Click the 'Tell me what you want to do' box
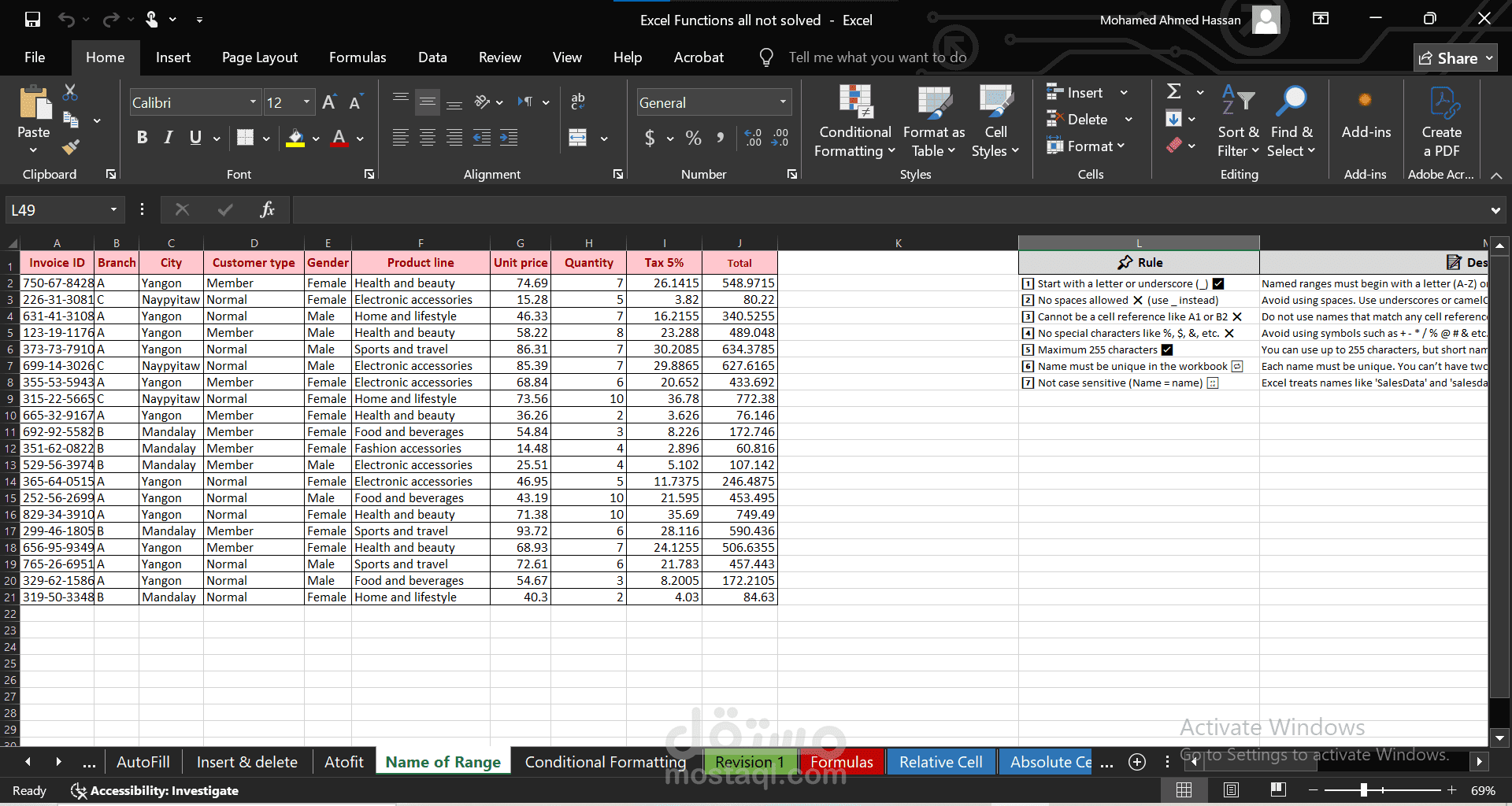The image size is (1512, 806). click(x=877, y=57)
